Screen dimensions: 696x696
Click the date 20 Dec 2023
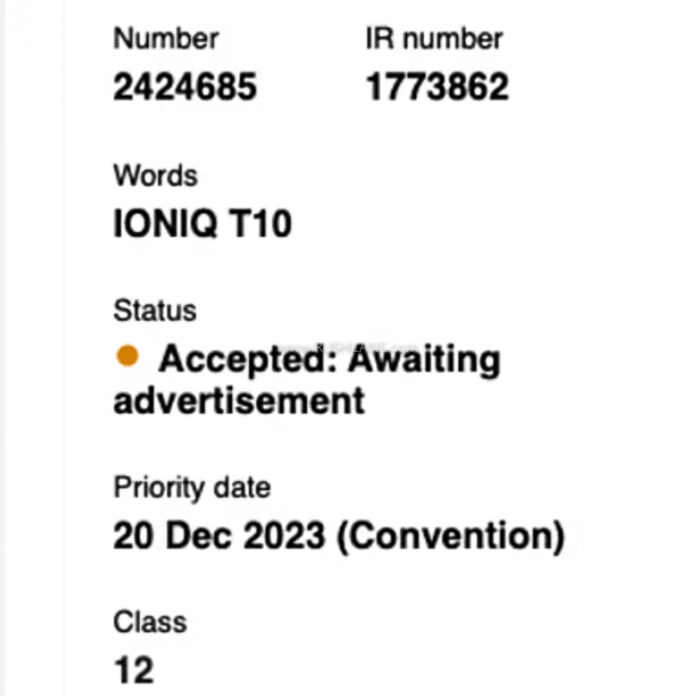point(219,536)
